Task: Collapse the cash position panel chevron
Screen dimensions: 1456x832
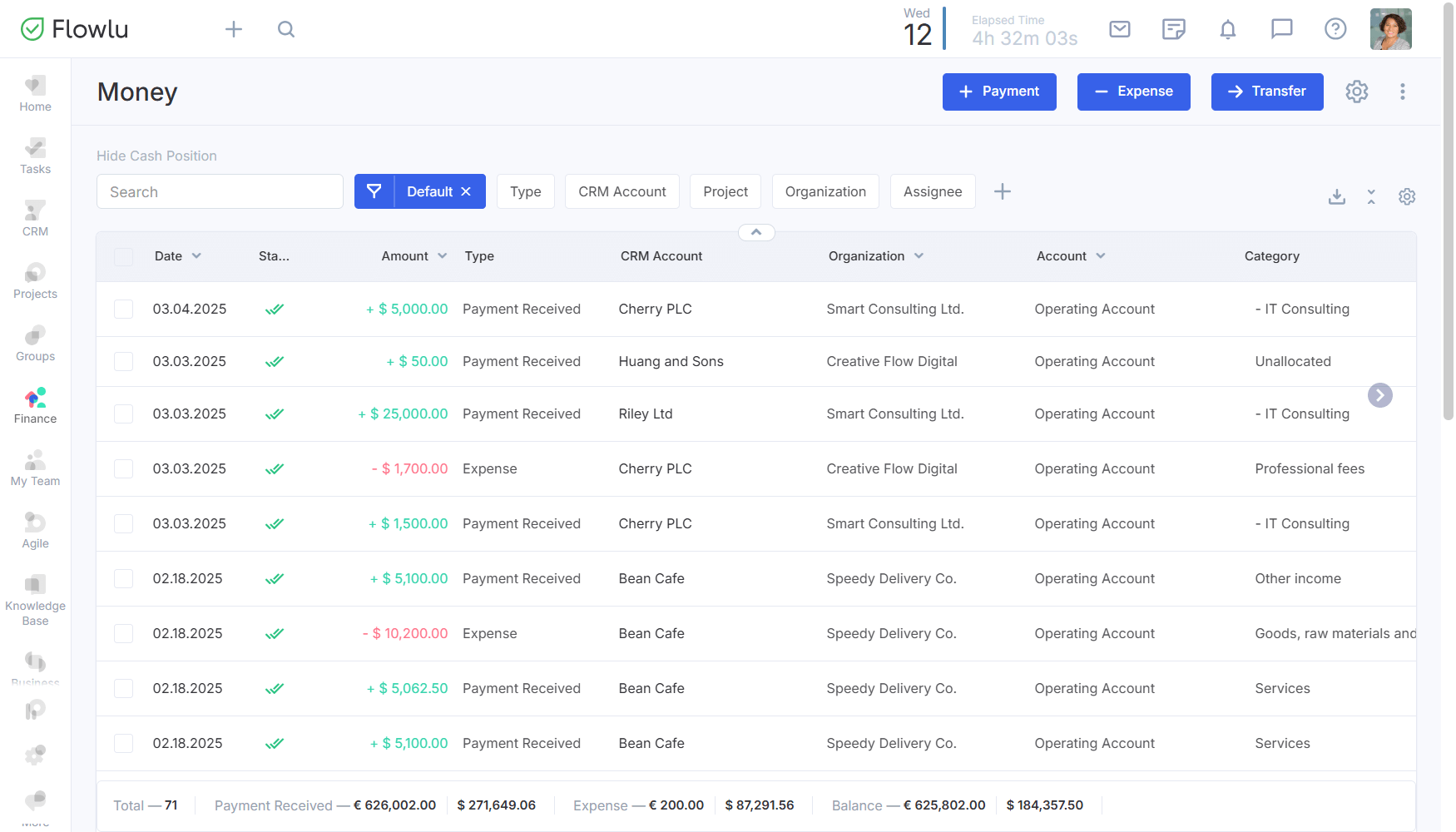Action: click(756, 232)
